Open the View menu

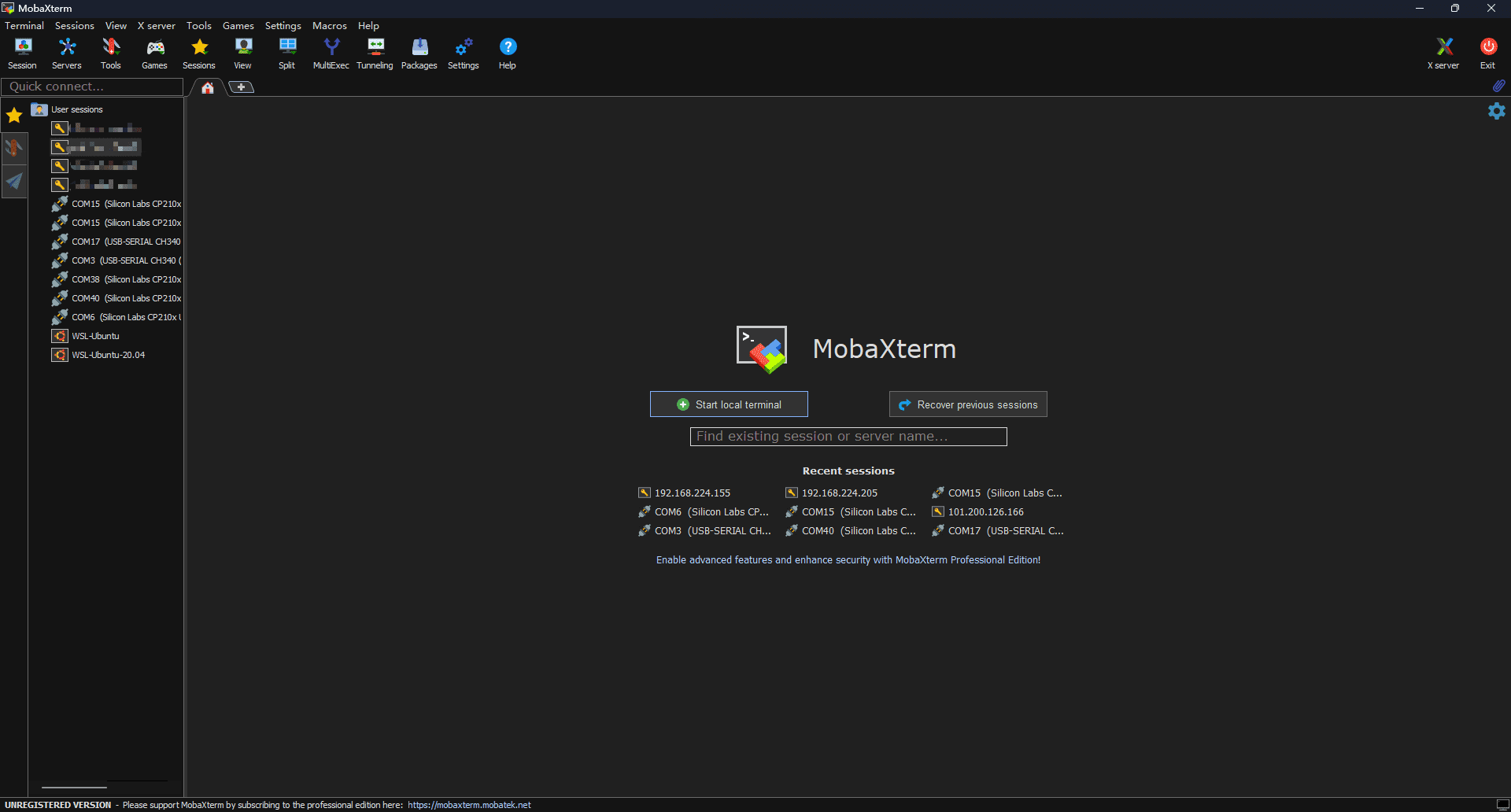coord(116,26)
